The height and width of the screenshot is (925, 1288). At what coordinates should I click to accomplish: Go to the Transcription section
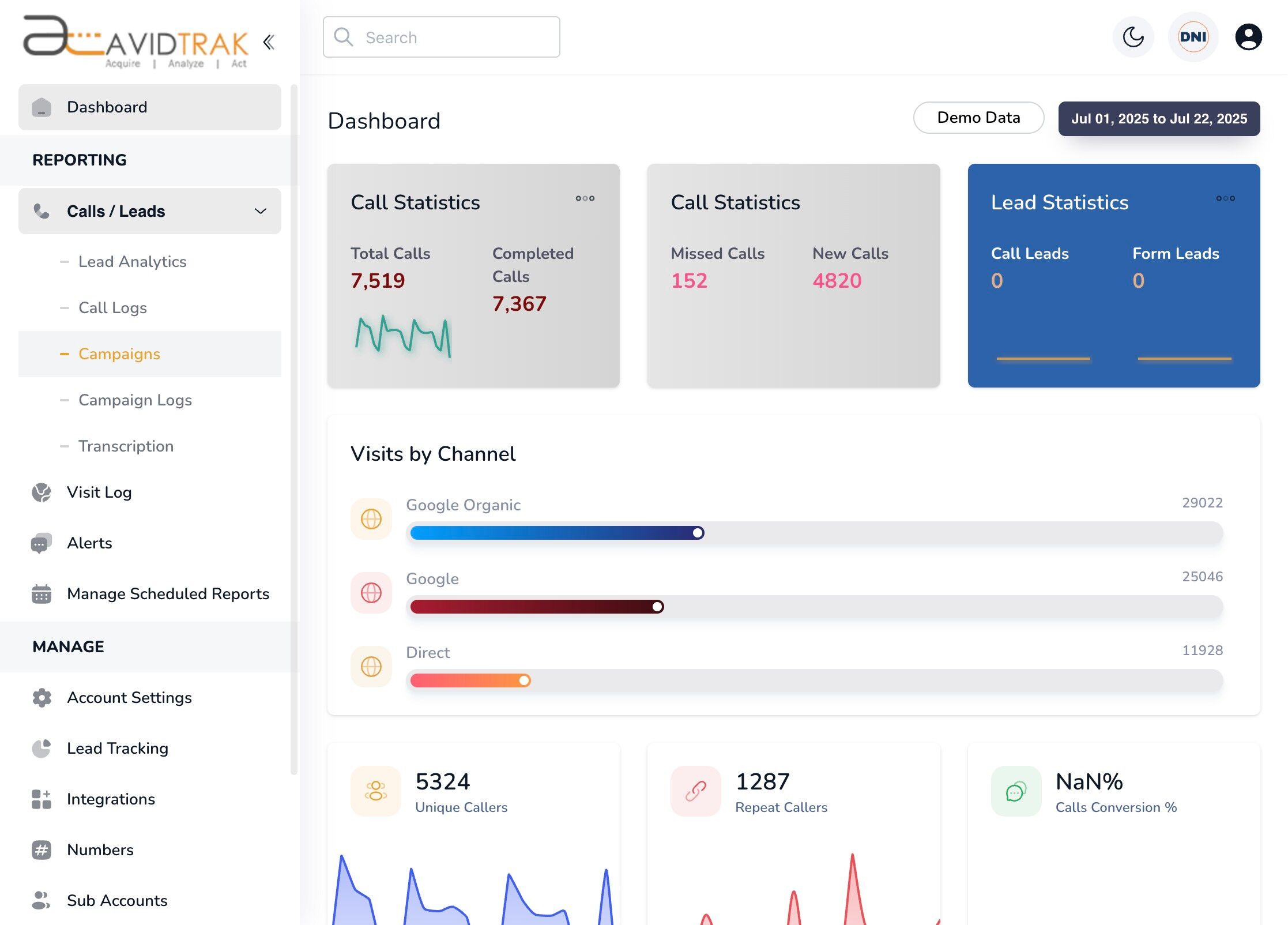125,446
